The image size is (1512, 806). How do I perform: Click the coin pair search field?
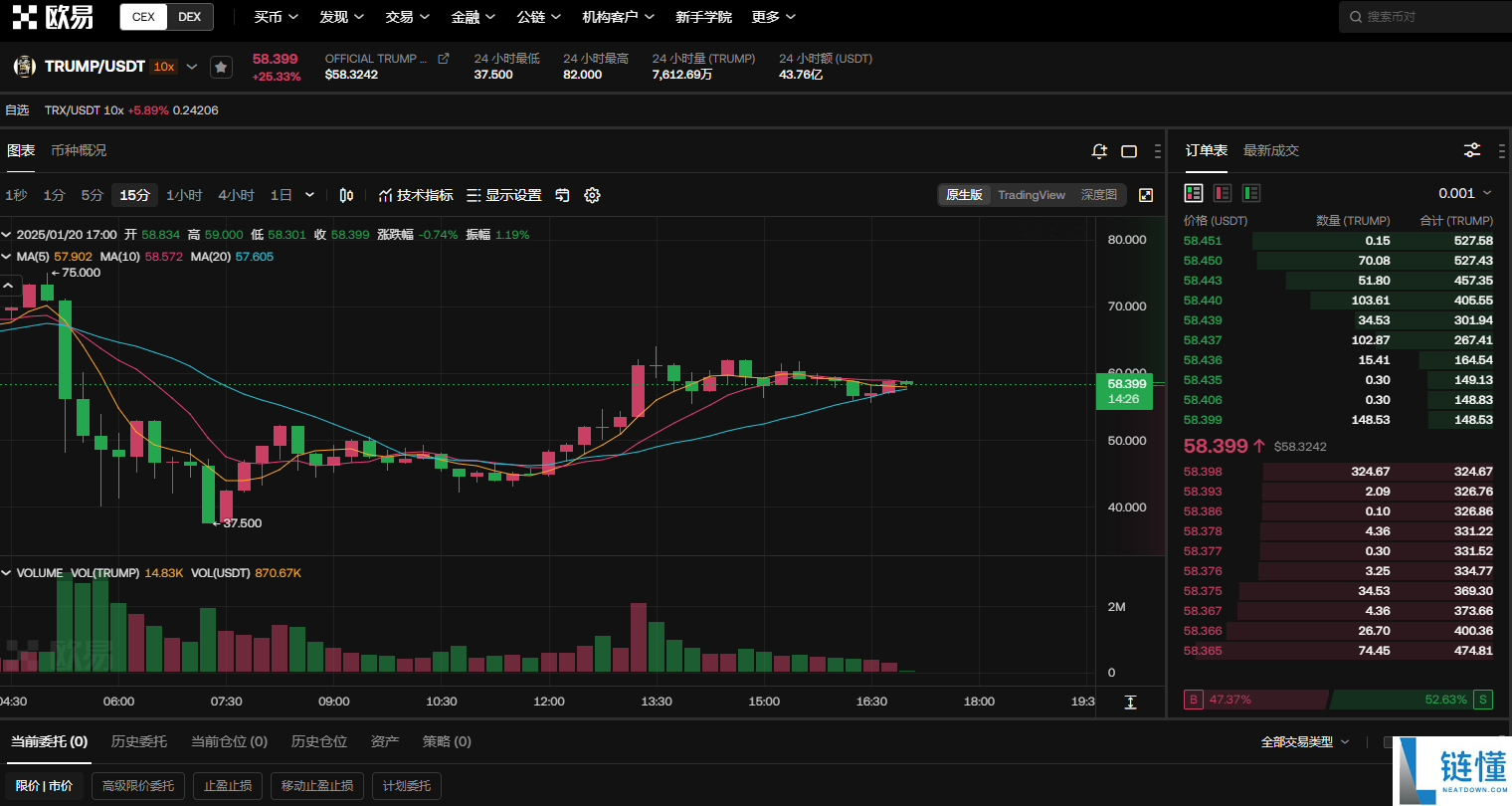(1427, 17)
